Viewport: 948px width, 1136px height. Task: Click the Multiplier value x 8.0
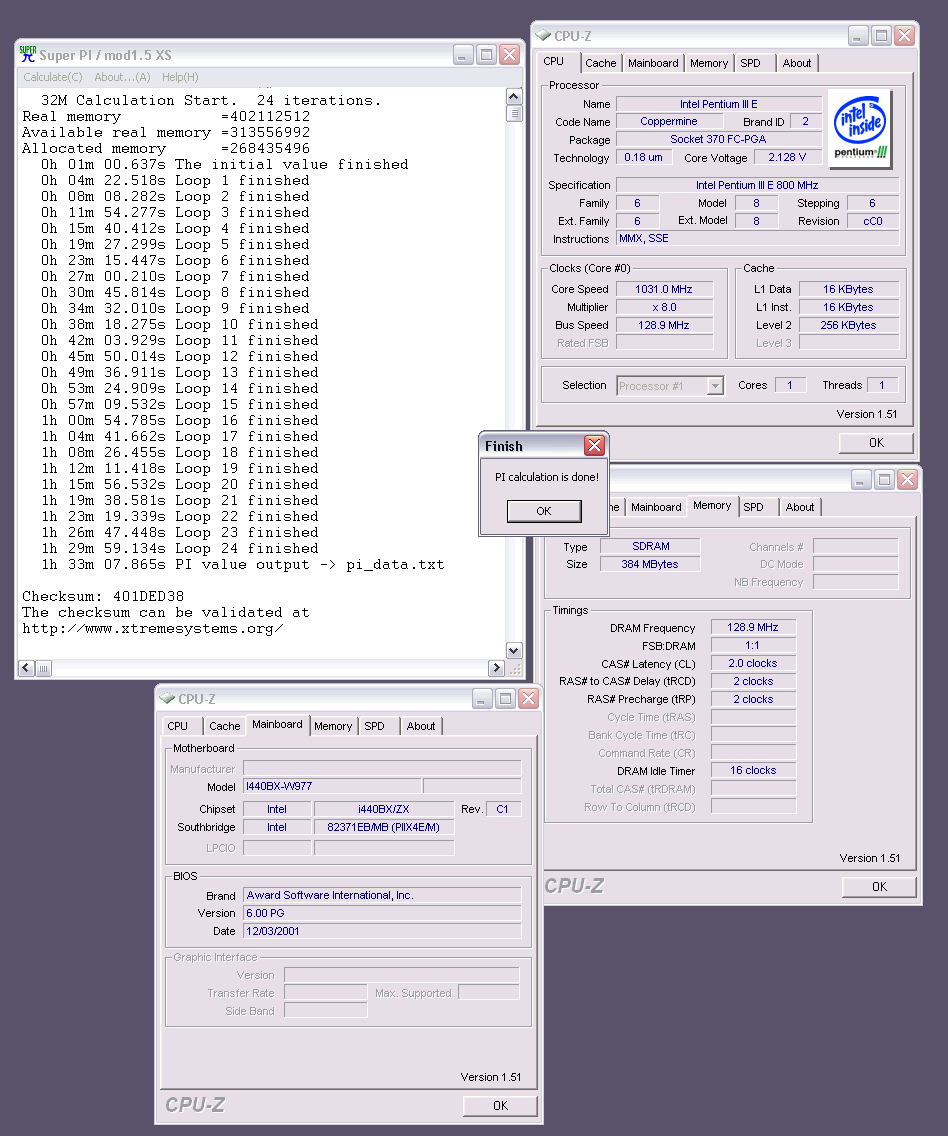tap(664, 307)
